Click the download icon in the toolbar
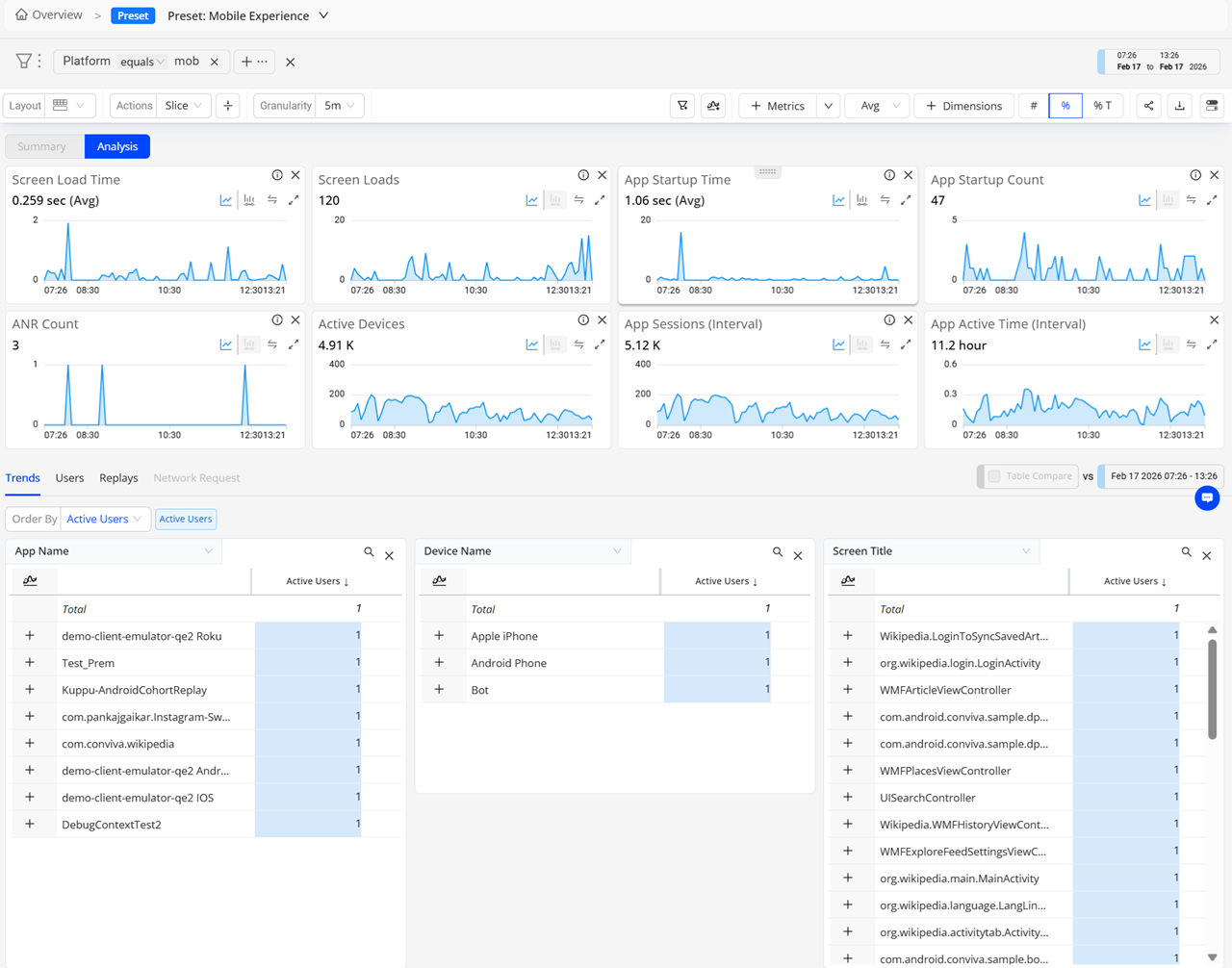Viewport: 1232px width, 968px height. pos(1180,106)
